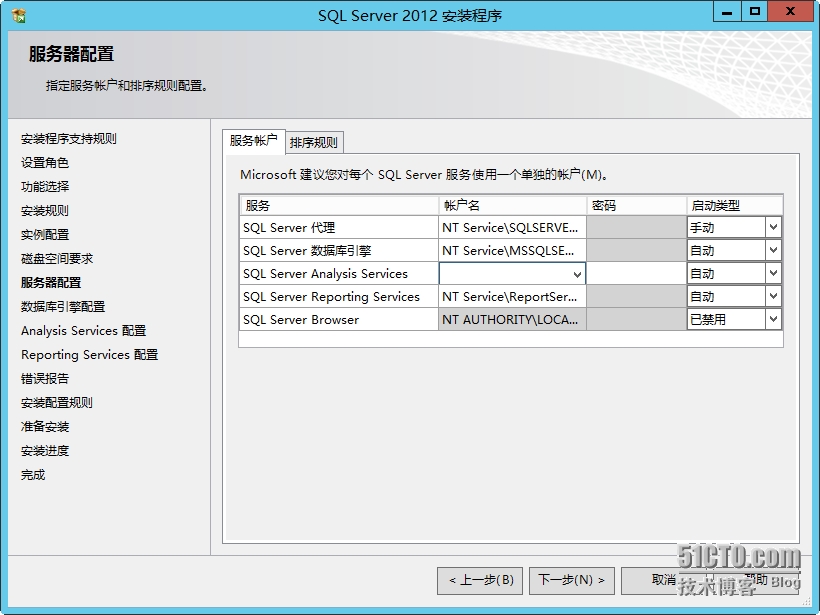Click the 密码 column header
The width and height of the screenshot is (820, 615).
pos(636,206)
